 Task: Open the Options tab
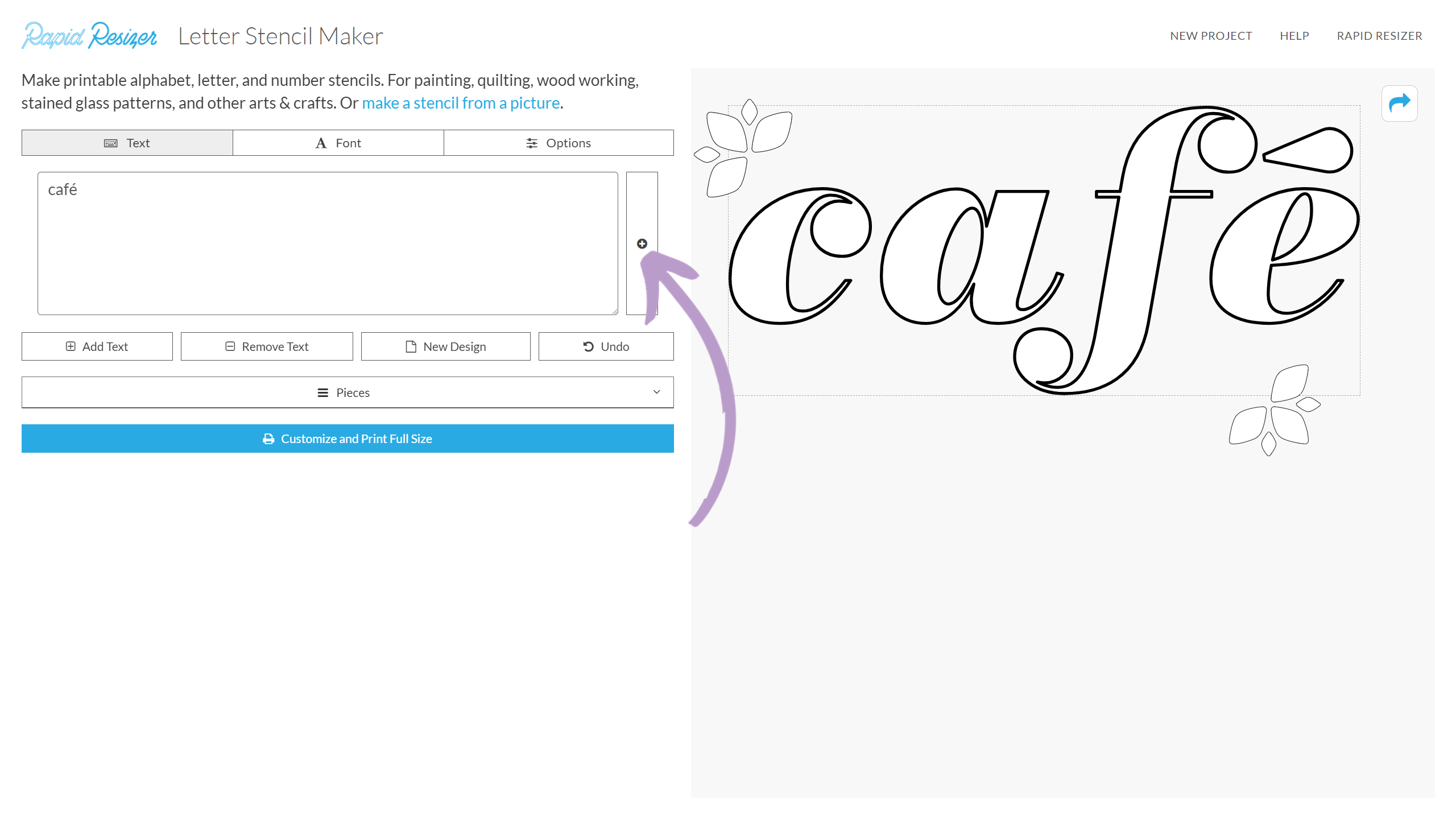pyautogui.click(x=558, y=143)
